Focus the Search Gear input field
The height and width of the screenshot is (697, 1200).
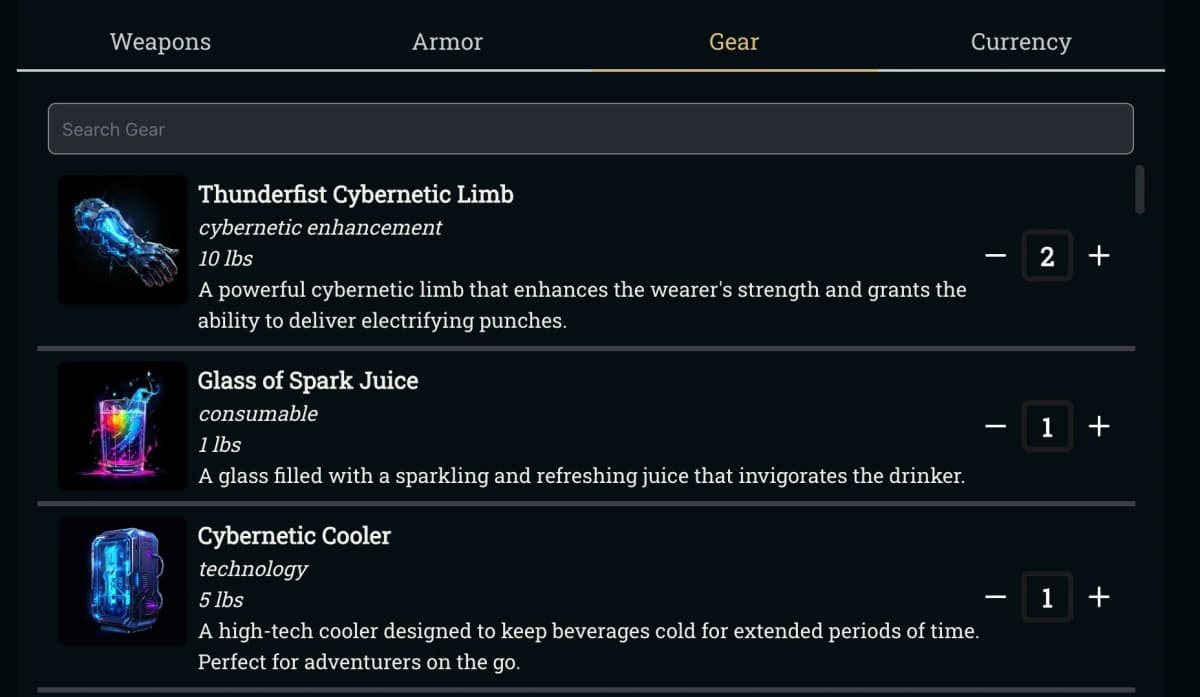click(590, 129)
